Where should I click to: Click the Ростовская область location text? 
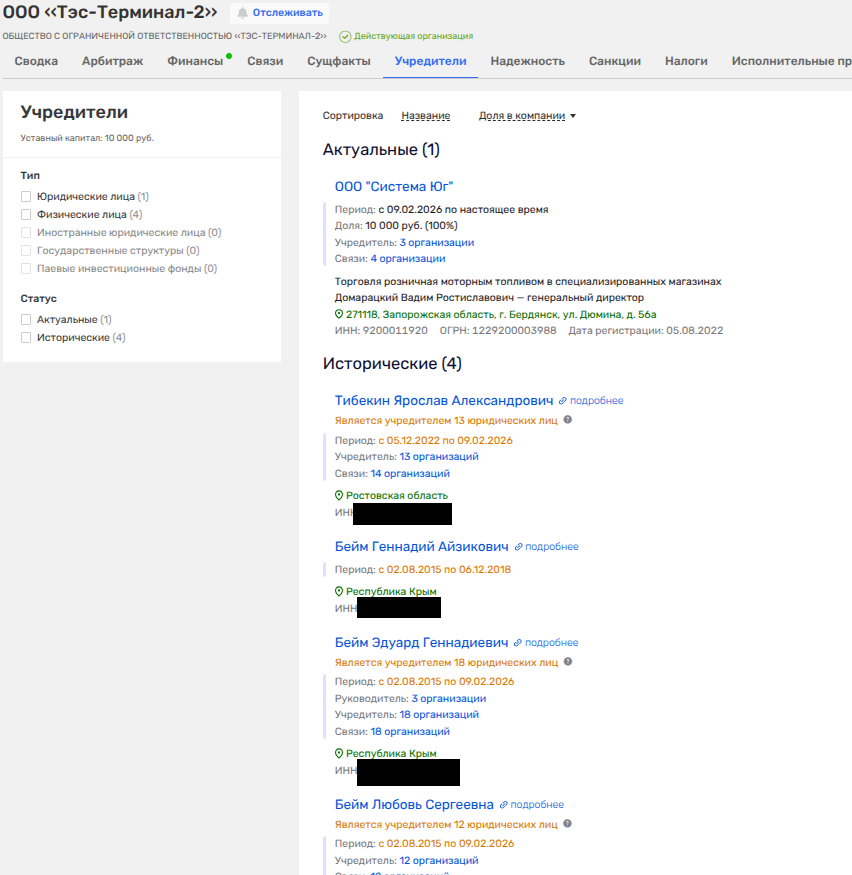click(396, 496)
